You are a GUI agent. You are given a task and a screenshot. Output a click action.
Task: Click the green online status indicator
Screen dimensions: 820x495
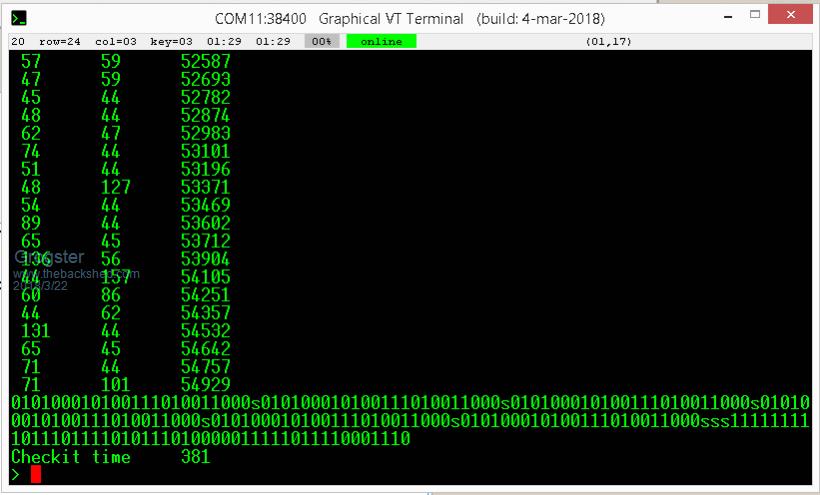coord(381,41)
